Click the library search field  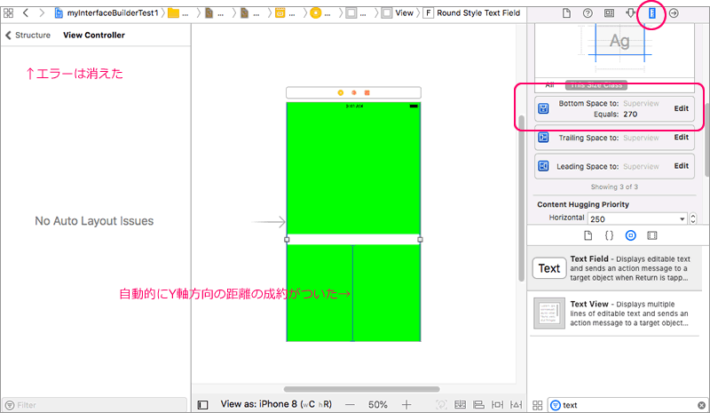pos(620,405)
